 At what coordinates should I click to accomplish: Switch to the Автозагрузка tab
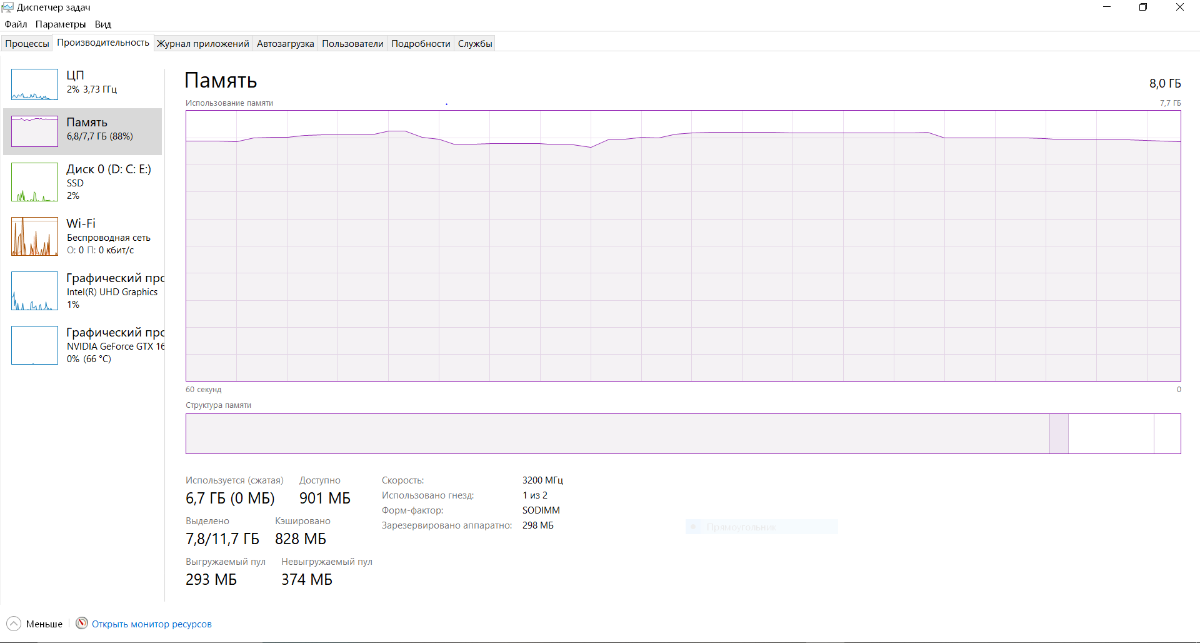tap(286, 44)
